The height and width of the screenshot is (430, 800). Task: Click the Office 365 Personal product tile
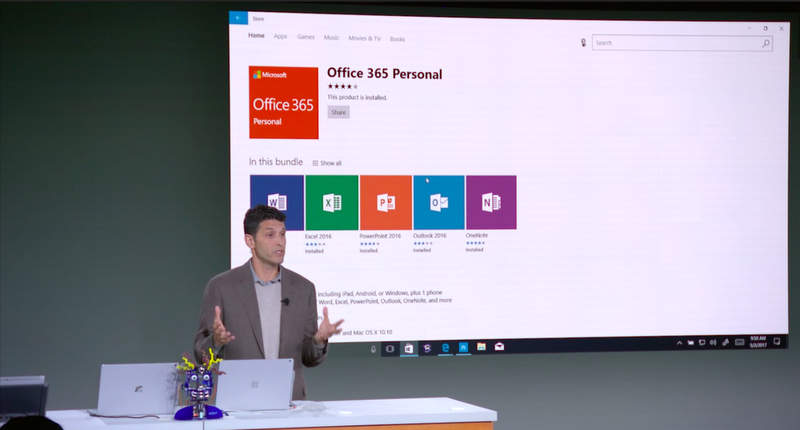tap(284, 102)
